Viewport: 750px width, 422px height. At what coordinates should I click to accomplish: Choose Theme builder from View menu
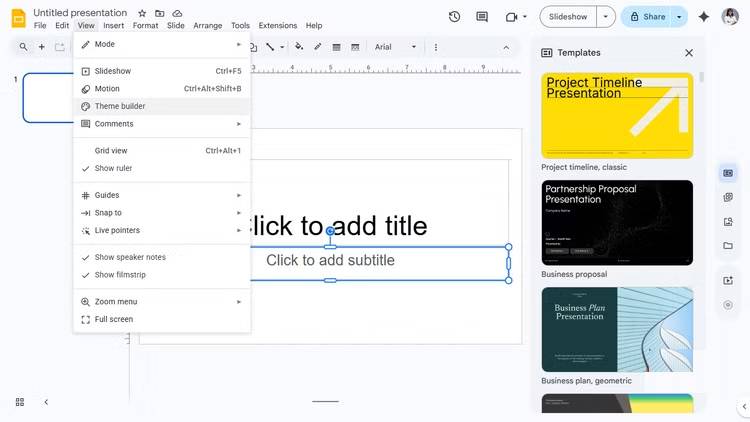120,106
